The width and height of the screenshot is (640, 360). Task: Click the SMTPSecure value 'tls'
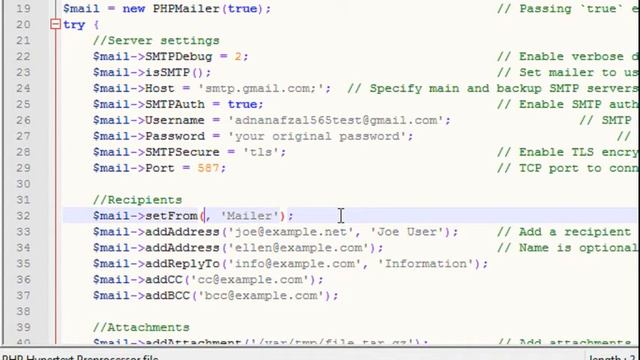click(261, 152)
